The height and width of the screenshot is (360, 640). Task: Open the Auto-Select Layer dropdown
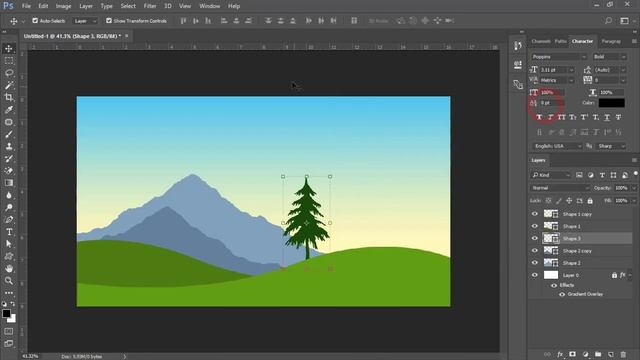85,21
